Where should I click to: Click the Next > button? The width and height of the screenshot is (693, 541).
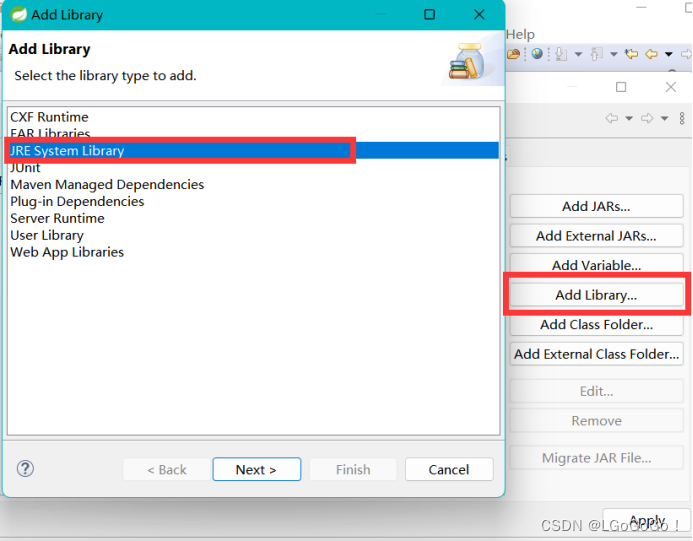tap(256, 469)
